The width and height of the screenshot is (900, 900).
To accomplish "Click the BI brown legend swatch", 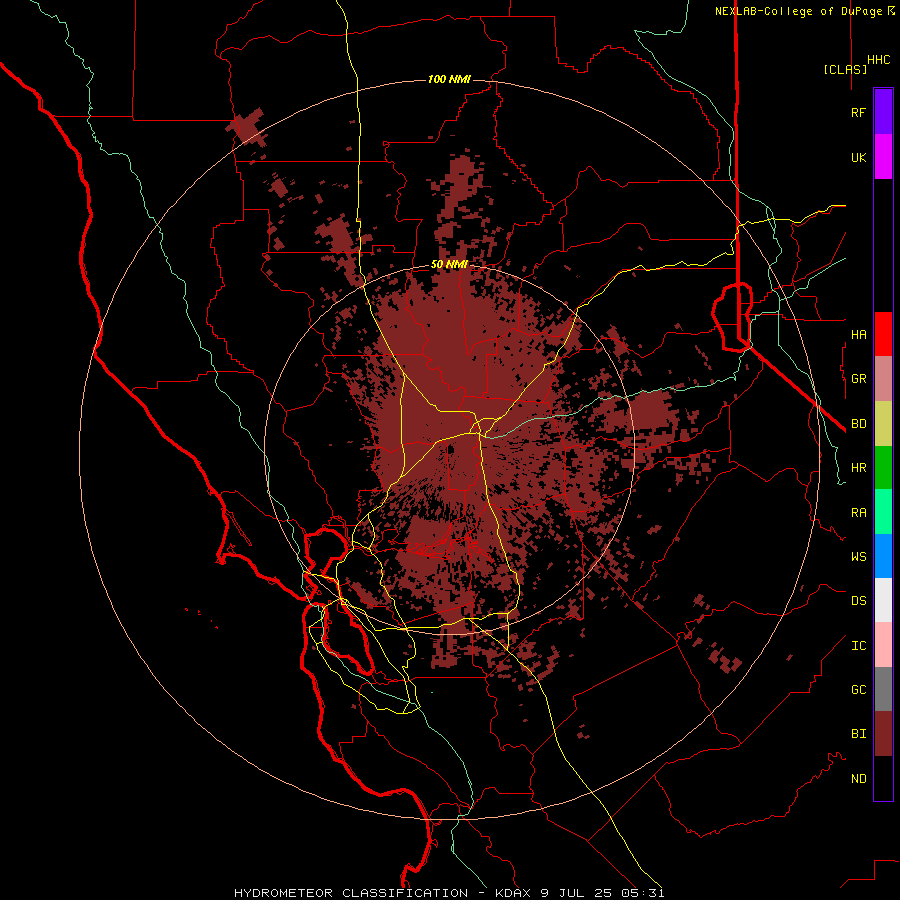I will [x=883, y=734].
